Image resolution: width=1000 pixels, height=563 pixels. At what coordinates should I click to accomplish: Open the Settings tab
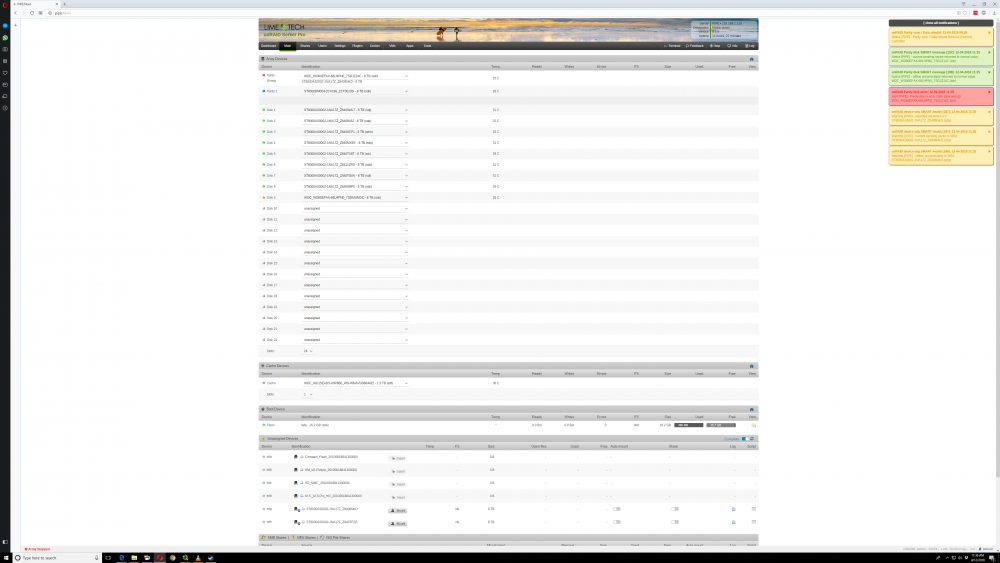[x=340, y=46]
